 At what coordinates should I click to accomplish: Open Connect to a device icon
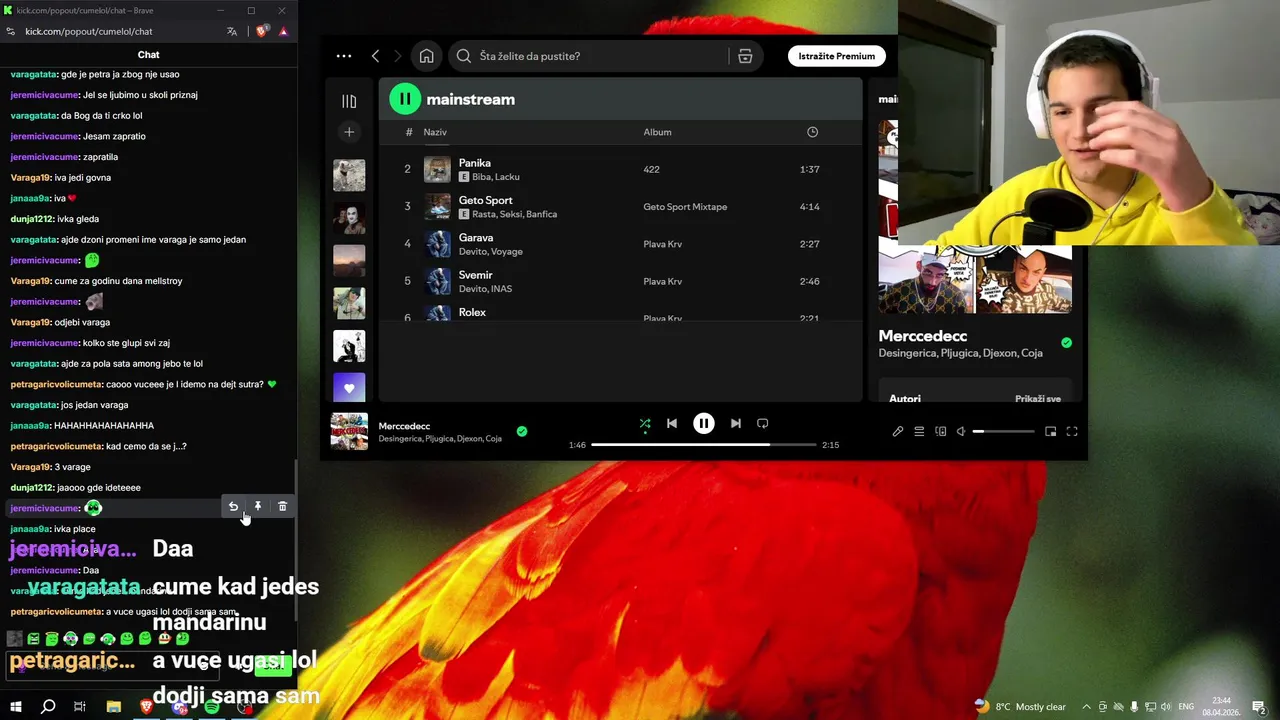coord(940,431)
